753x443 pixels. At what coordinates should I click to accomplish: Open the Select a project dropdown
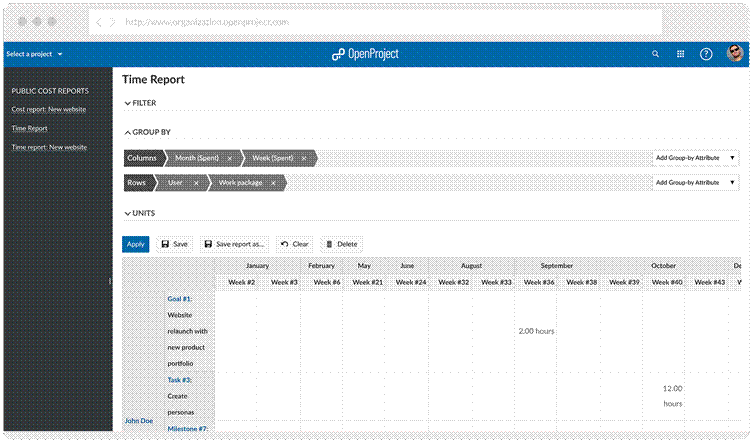tap(34, 54)
